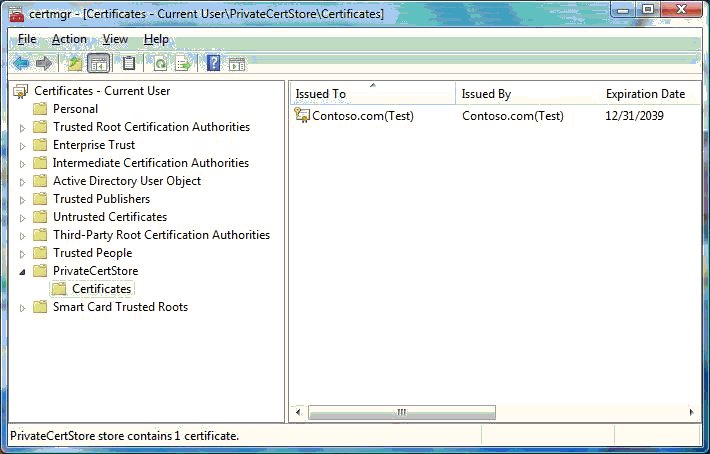Sort by Issued To column header
Screen dimensions: 710x454
pos(373,93)
